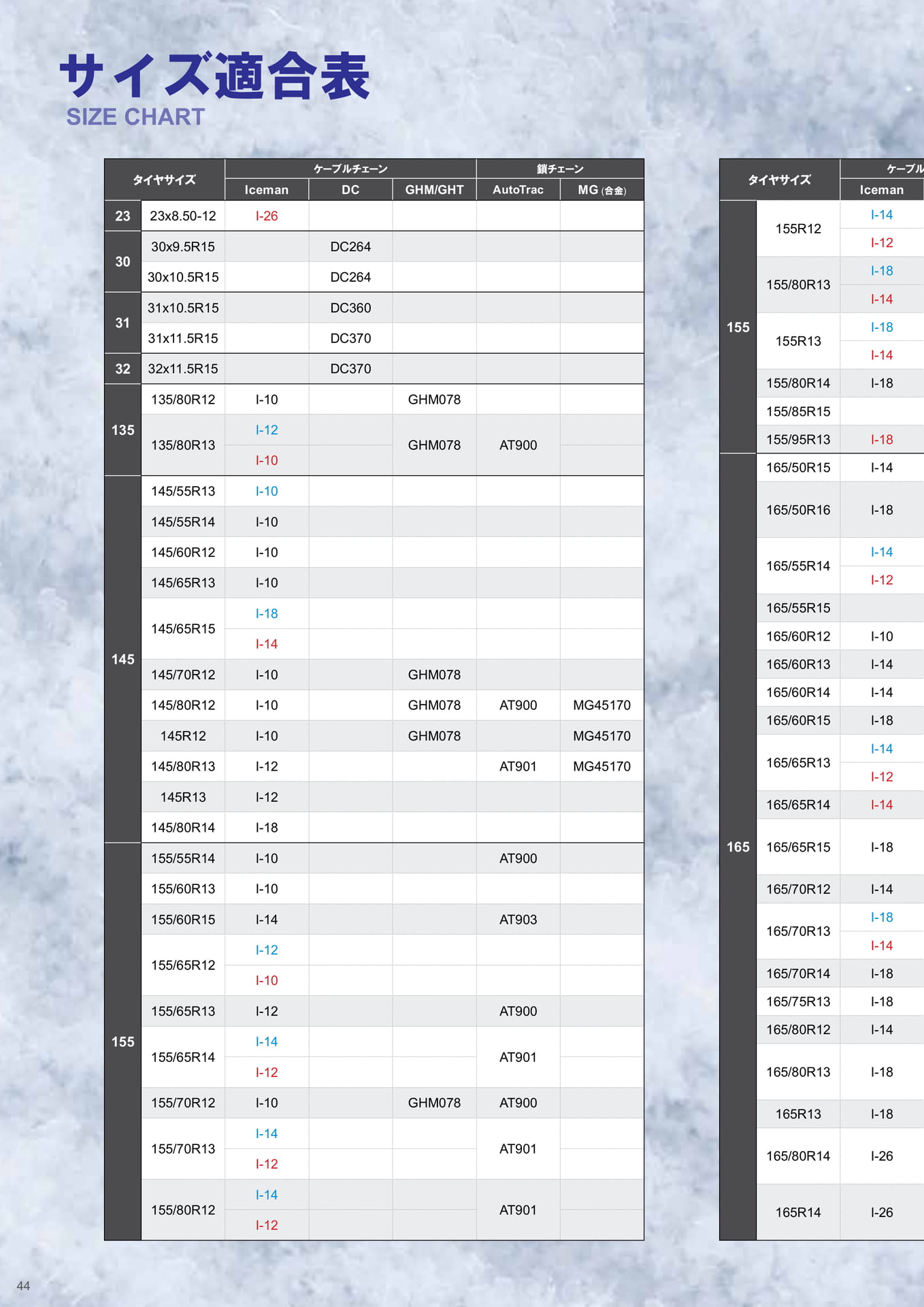This screenshot has height=1307, width=924.
Task: Select AT903 in the 155/60R15 row
Action: click(518, 920)
